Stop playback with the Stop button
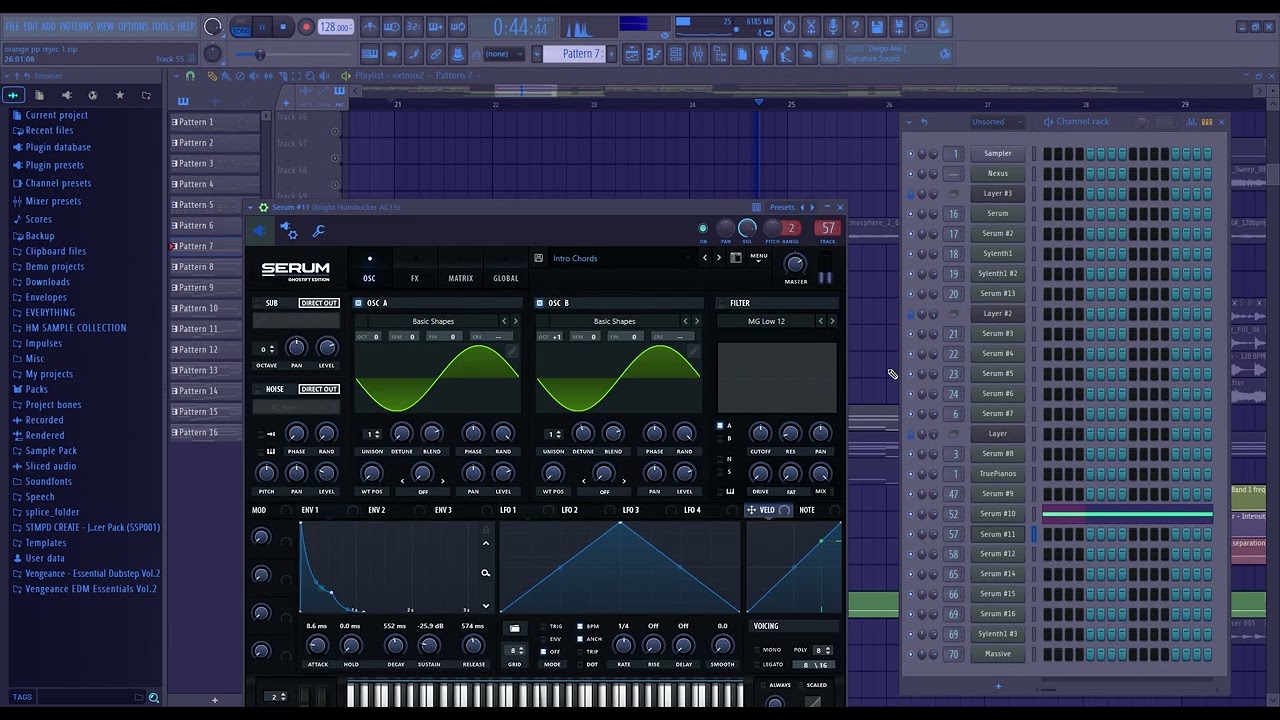This screenshot has width=1280, height=720. point(283,27)
